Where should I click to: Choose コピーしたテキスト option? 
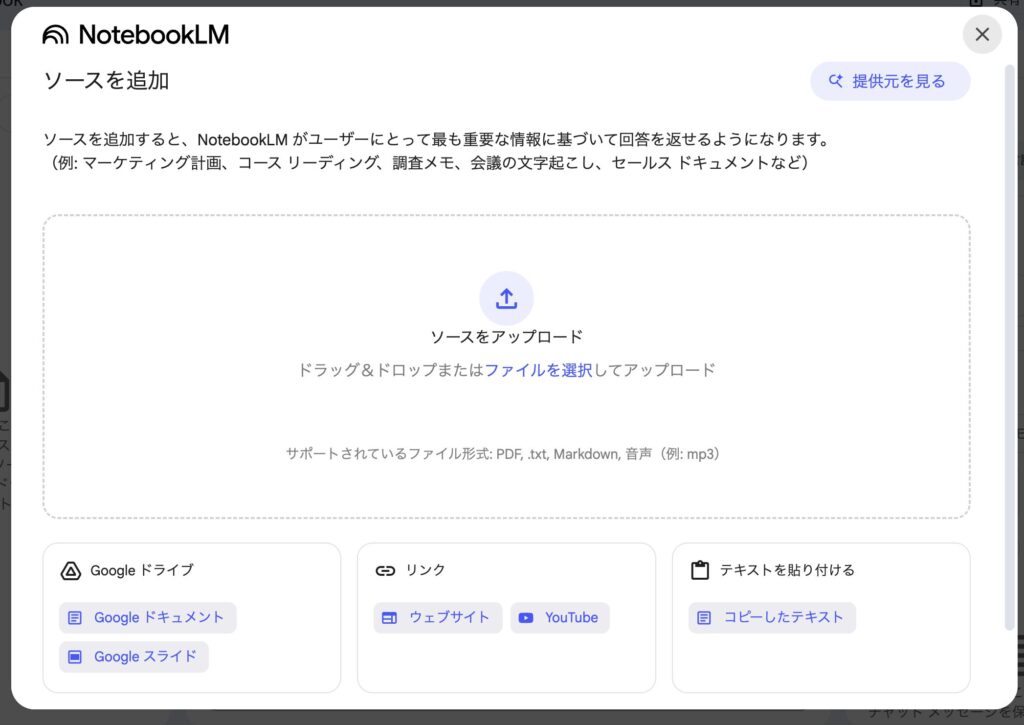(x=772, y=617)
